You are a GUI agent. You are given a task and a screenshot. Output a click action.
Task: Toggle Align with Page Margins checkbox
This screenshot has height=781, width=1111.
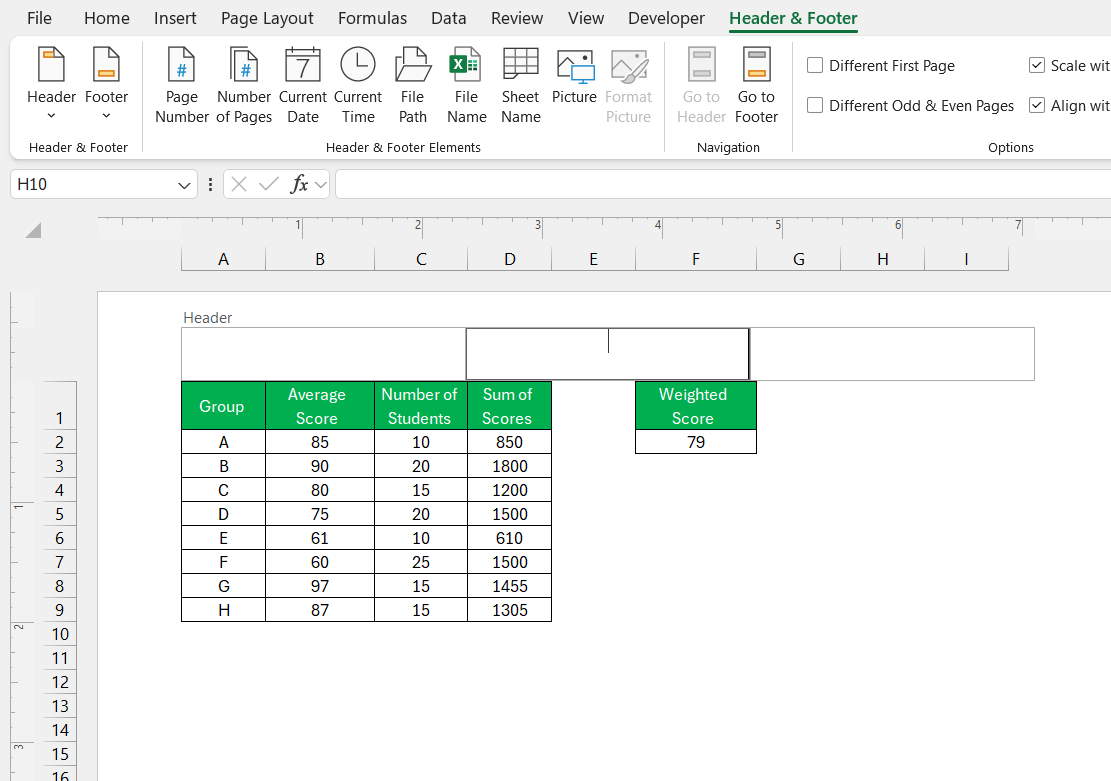tap(1037, 106)
